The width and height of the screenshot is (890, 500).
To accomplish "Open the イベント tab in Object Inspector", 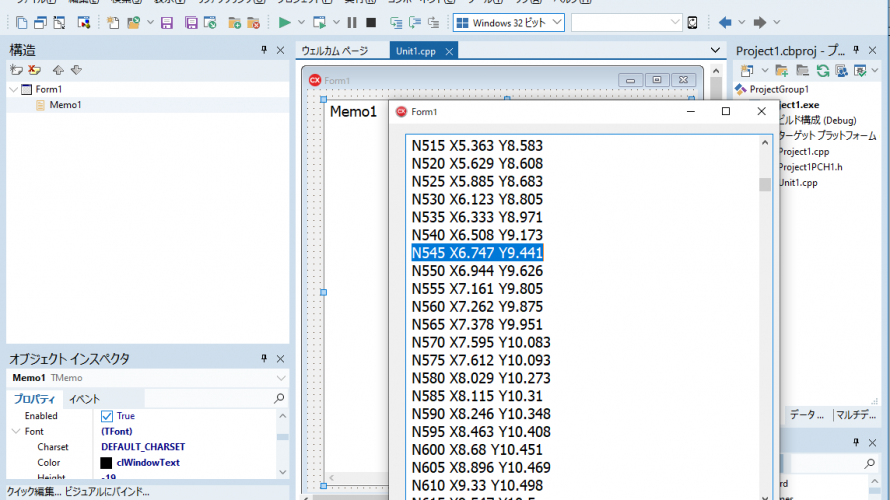I will [84, 399].
